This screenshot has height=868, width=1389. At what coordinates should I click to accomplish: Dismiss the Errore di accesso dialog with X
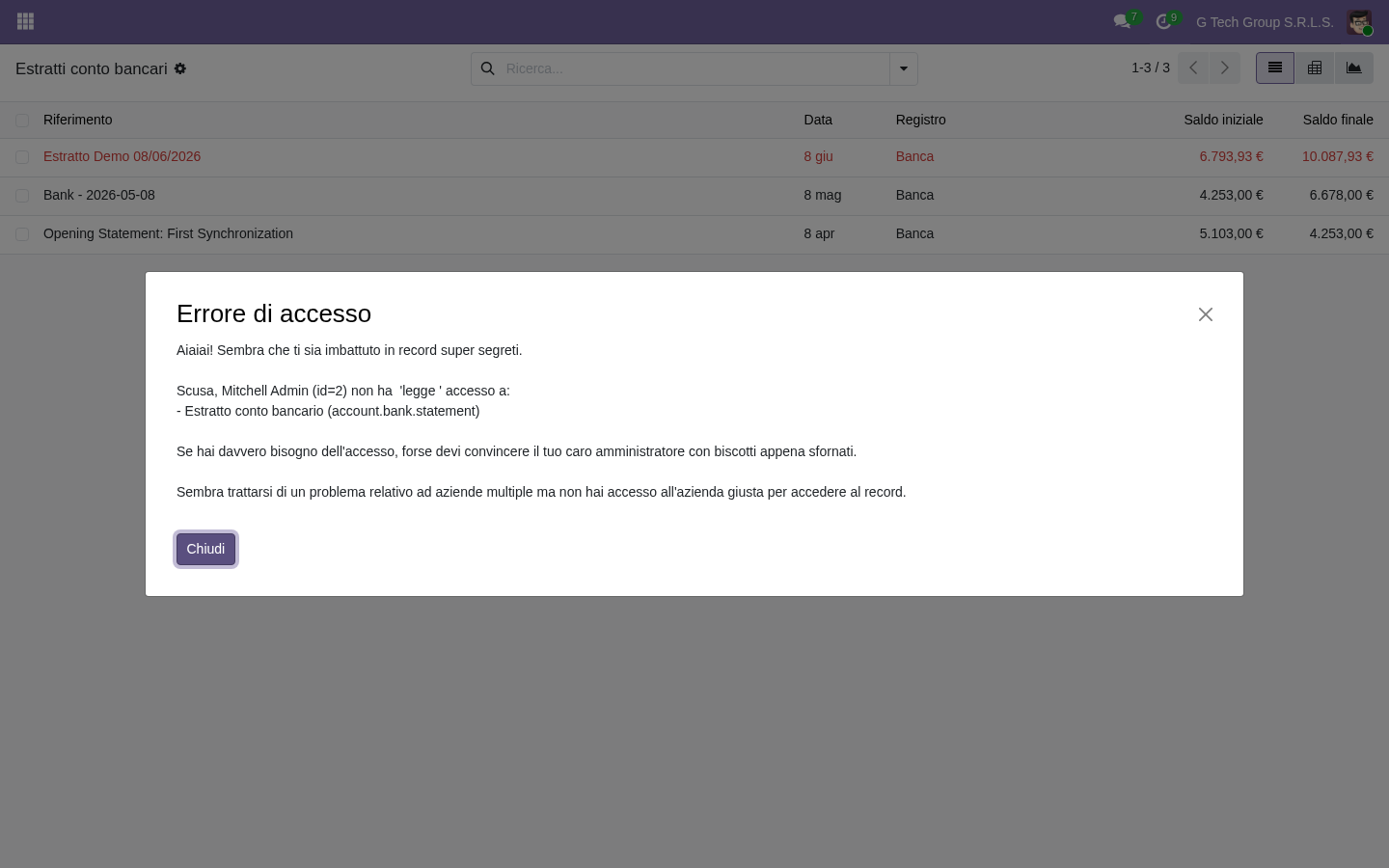[1206, 314]
